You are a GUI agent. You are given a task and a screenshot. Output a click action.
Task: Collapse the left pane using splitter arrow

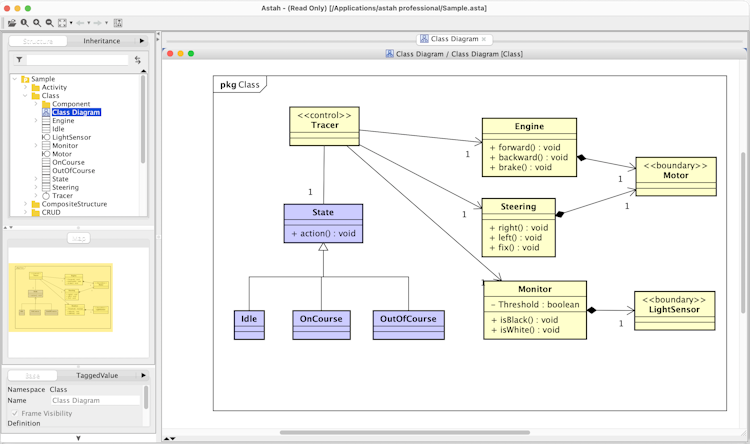[158, 33]
